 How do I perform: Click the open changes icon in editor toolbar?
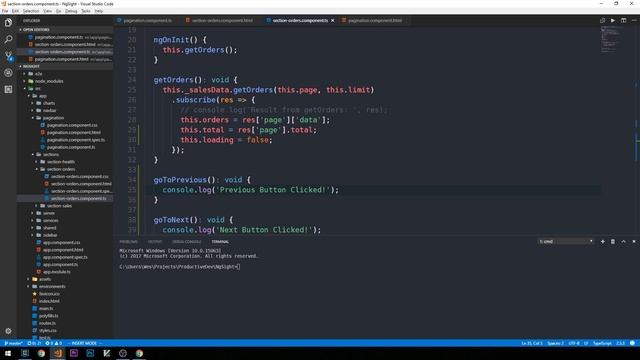tap(602, 20)
